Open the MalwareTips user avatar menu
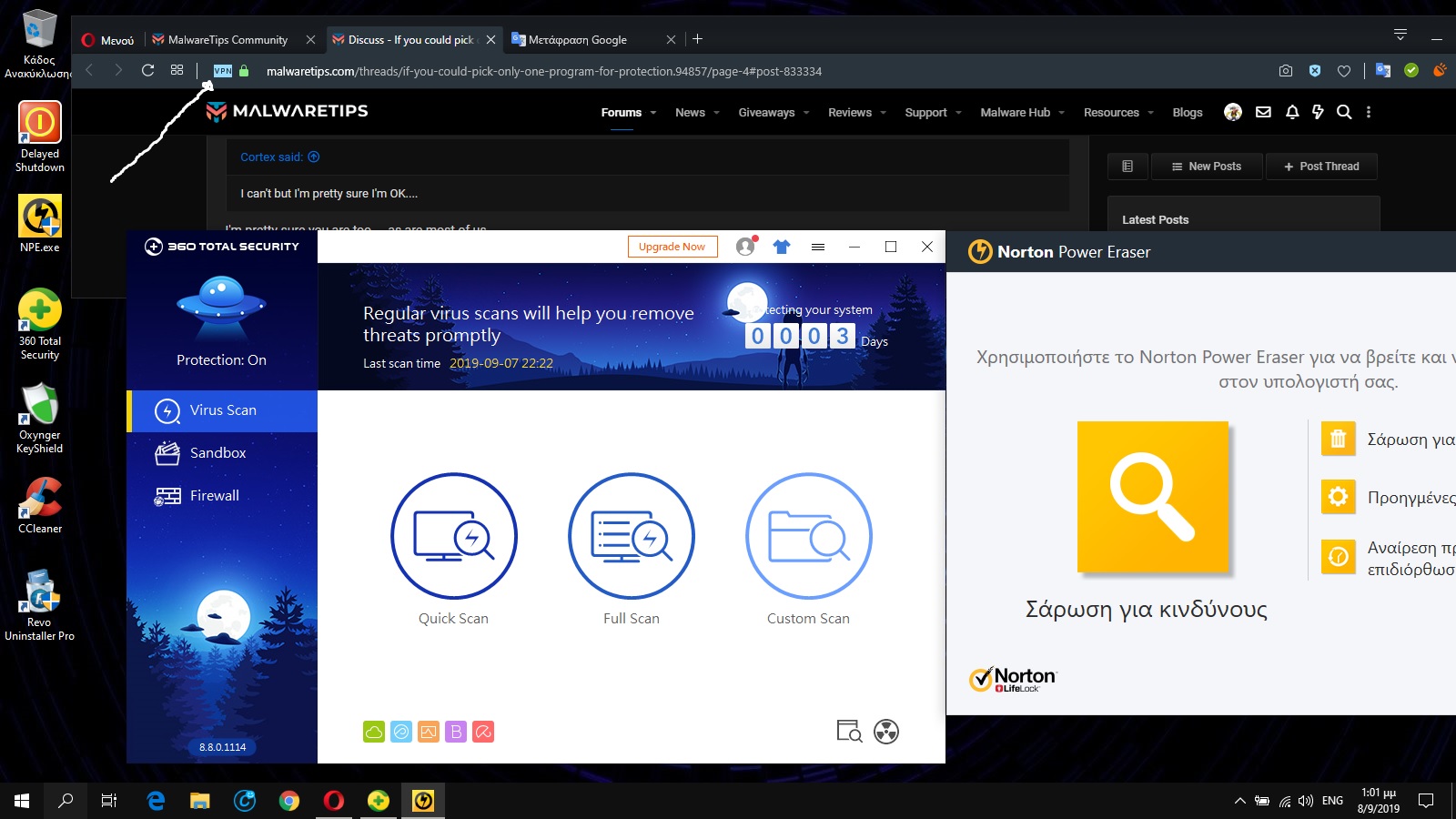Image resolution: width=1456 pixels, height=819 pixels. pyautogui.click(x=1233, y=112)
